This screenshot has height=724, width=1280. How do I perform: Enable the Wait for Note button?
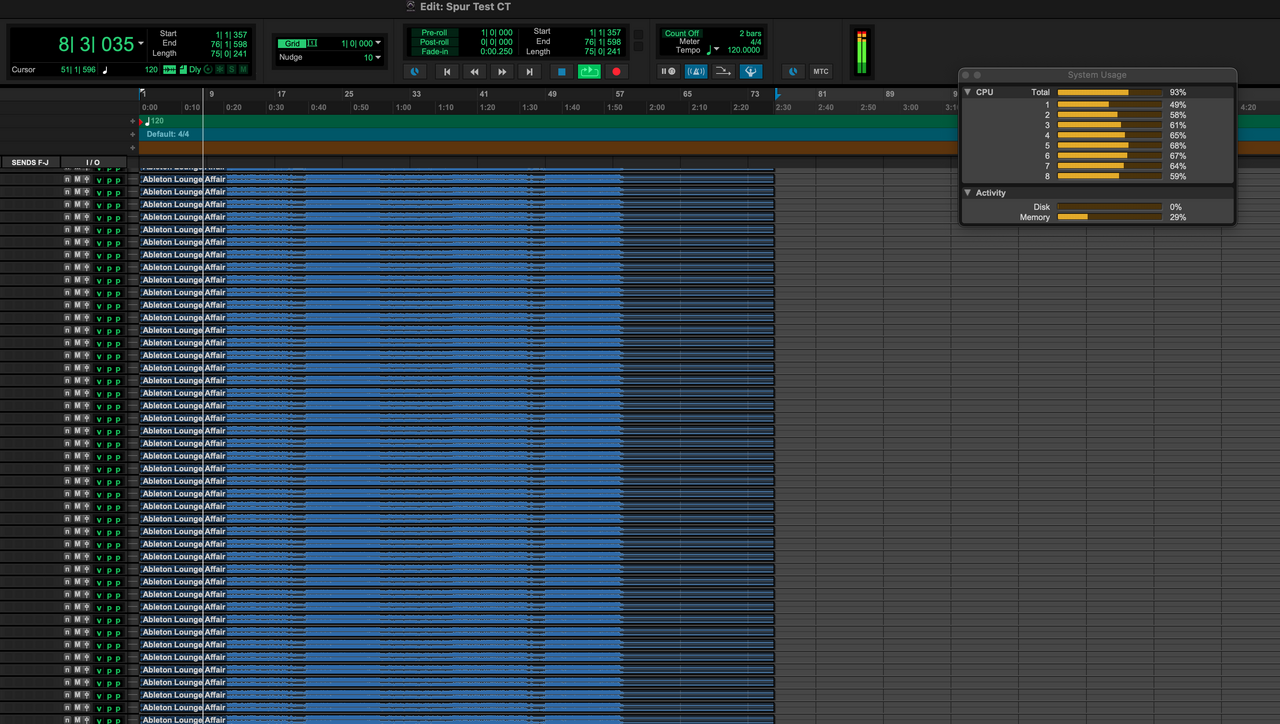pos(669,72)
